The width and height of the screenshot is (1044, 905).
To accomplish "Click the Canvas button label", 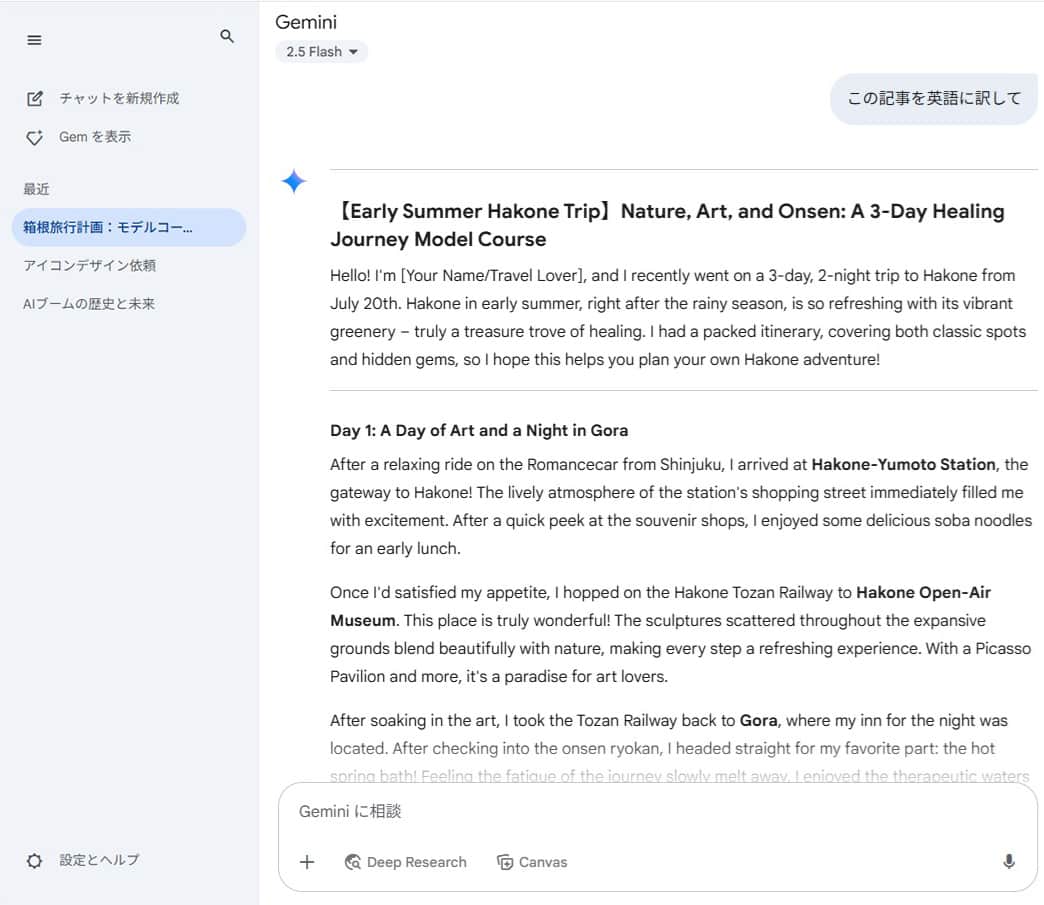I will point(543,862).
